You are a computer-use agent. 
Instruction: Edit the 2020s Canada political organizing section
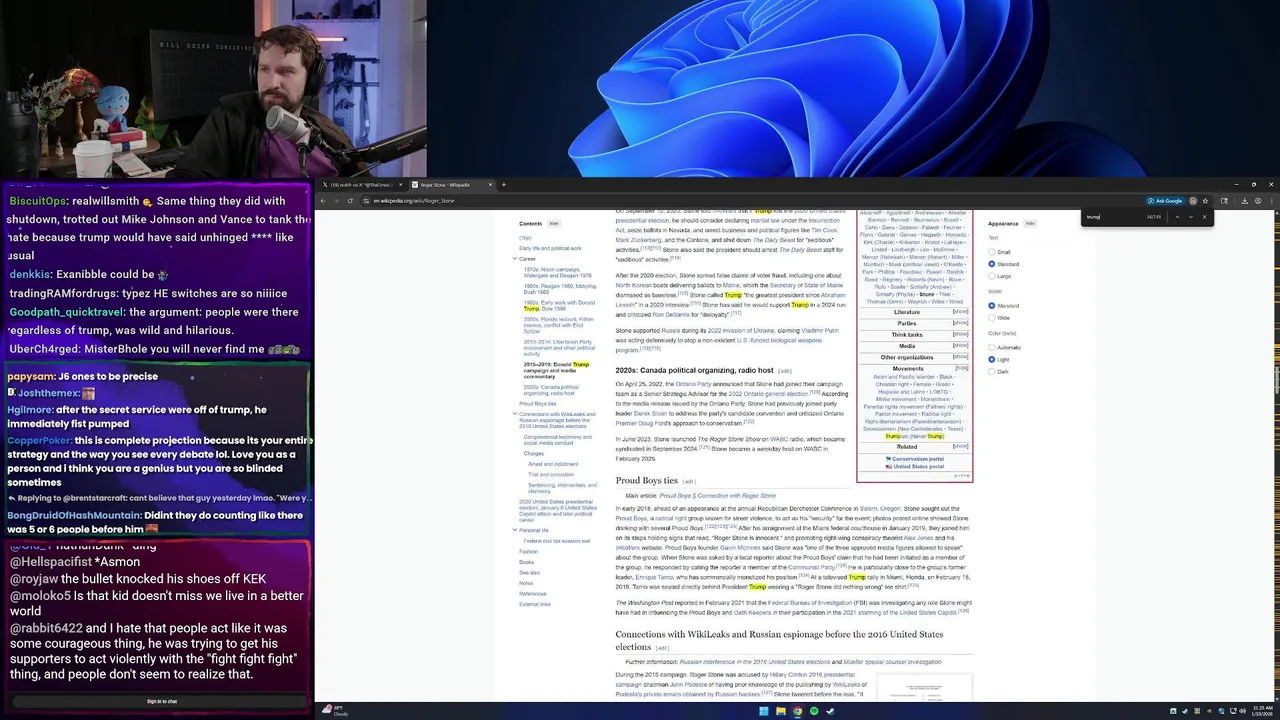click(785, 371)
